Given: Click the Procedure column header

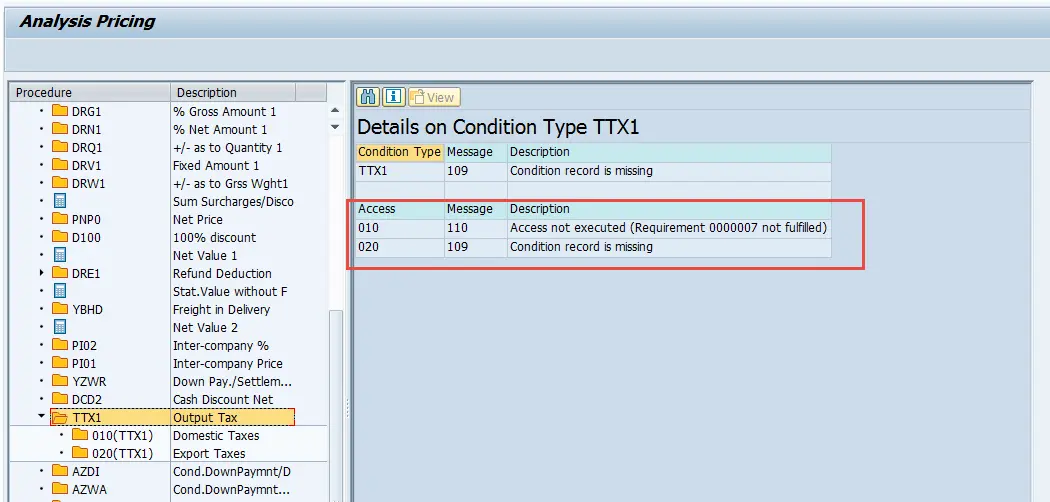Looking at the screenshot, I should [x=90, y=92].
